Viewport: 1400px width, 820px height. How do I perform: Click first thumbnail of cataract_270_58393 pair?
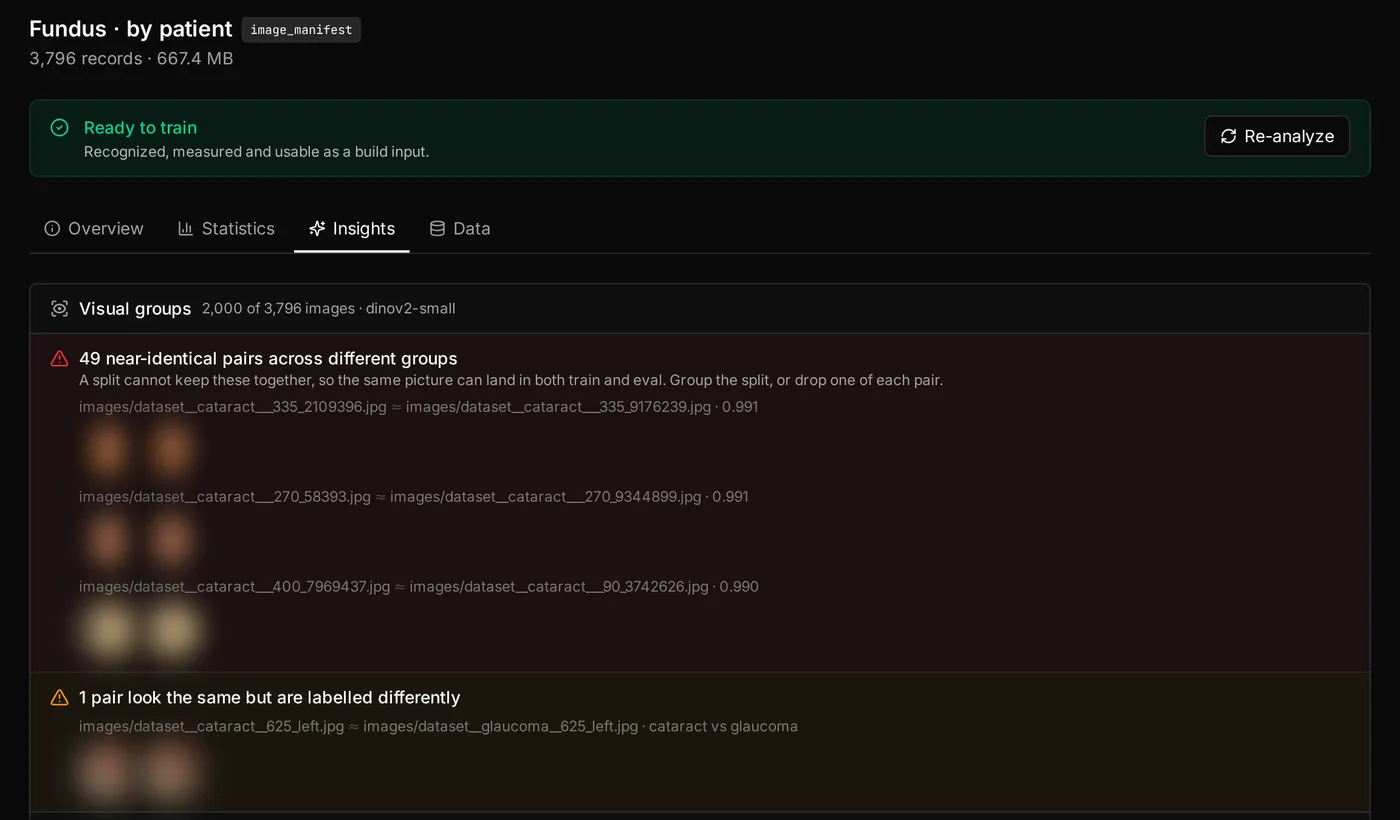[108, 540]
